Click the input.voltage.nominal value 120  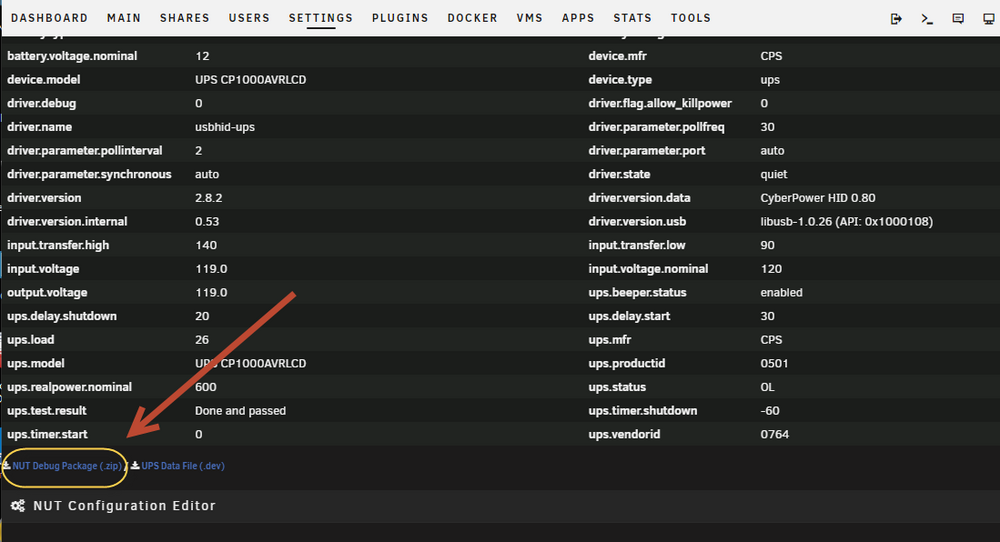(771, 268)
